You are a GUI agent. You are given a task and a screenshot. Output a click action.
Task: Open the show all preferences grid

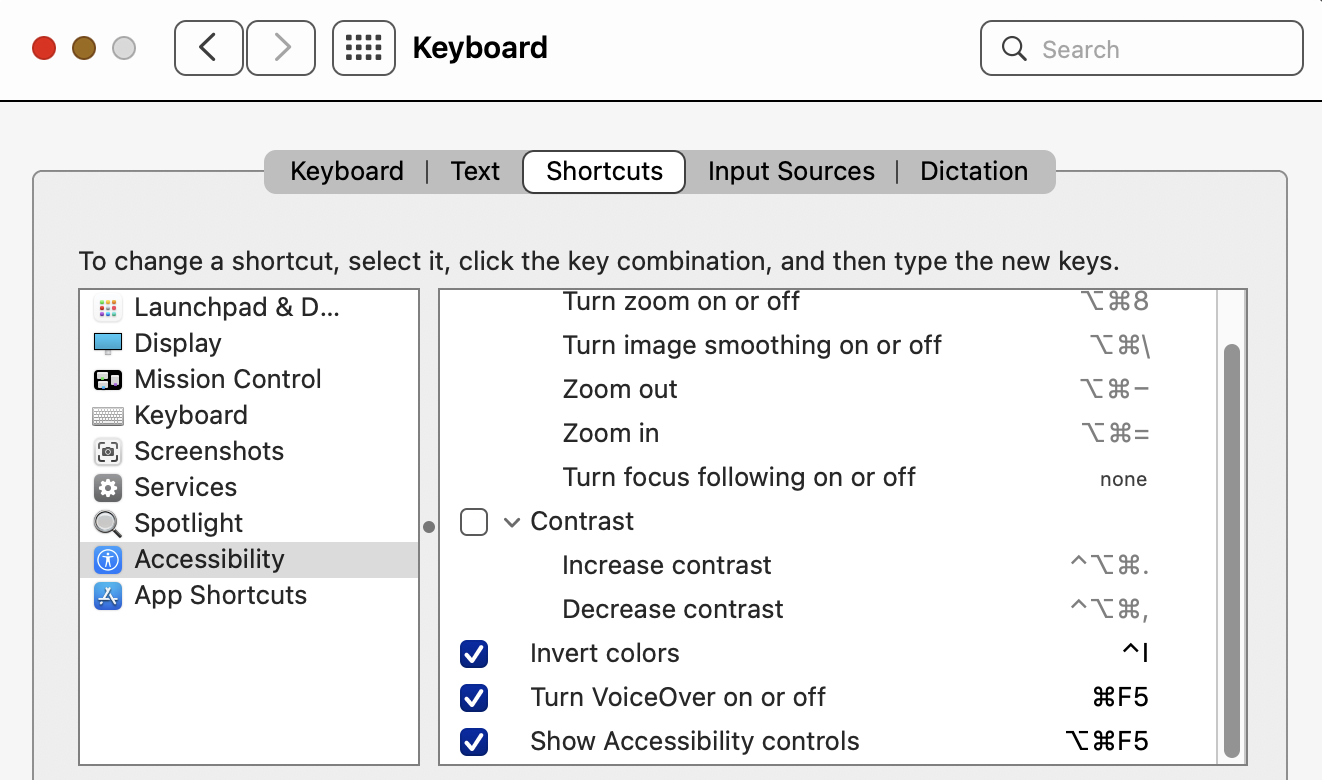pos(364,48)
